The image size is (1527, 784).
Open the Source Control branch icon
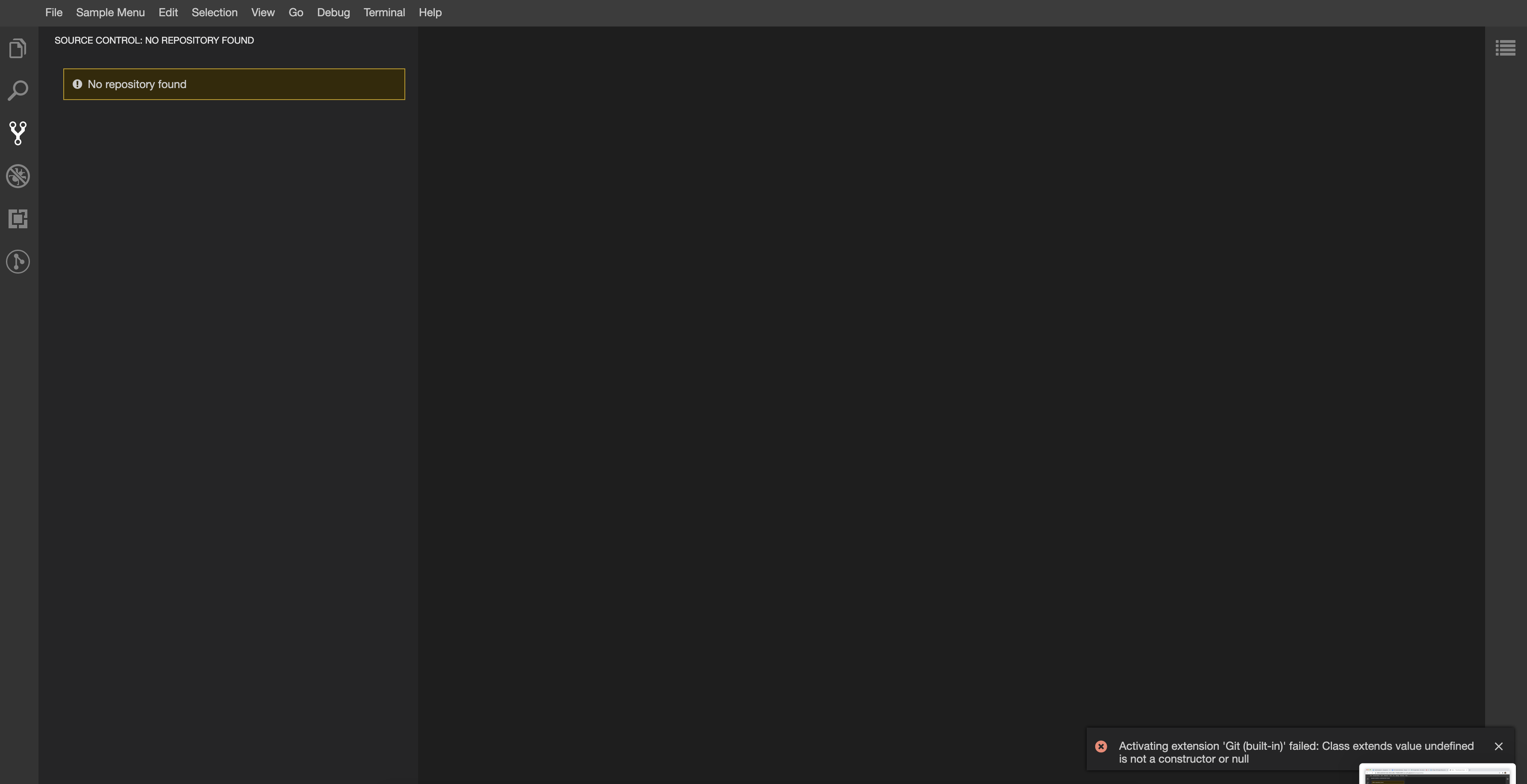(x=18, y=133)
